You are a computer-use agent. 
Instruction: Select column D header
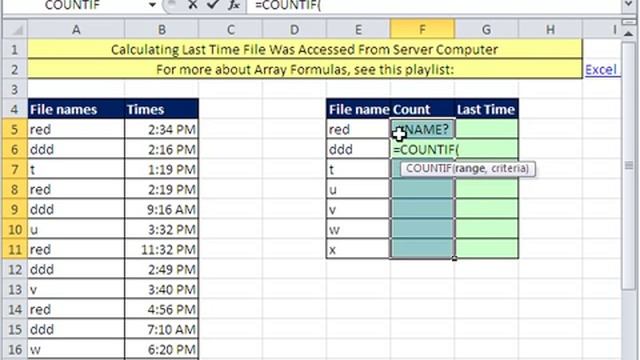tap(294, 29)
